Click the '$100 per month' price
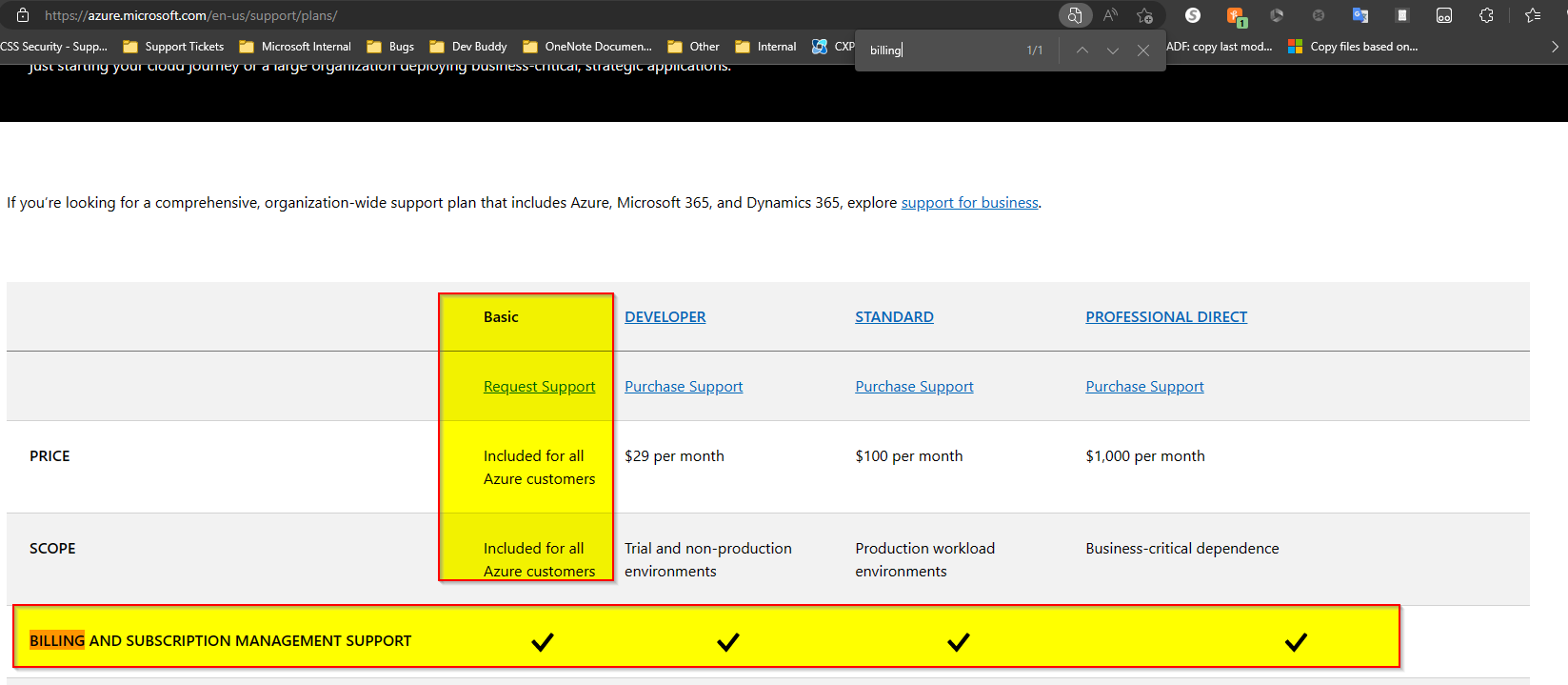The width and height of the screenshot is (1568, 685). [908, 455]
